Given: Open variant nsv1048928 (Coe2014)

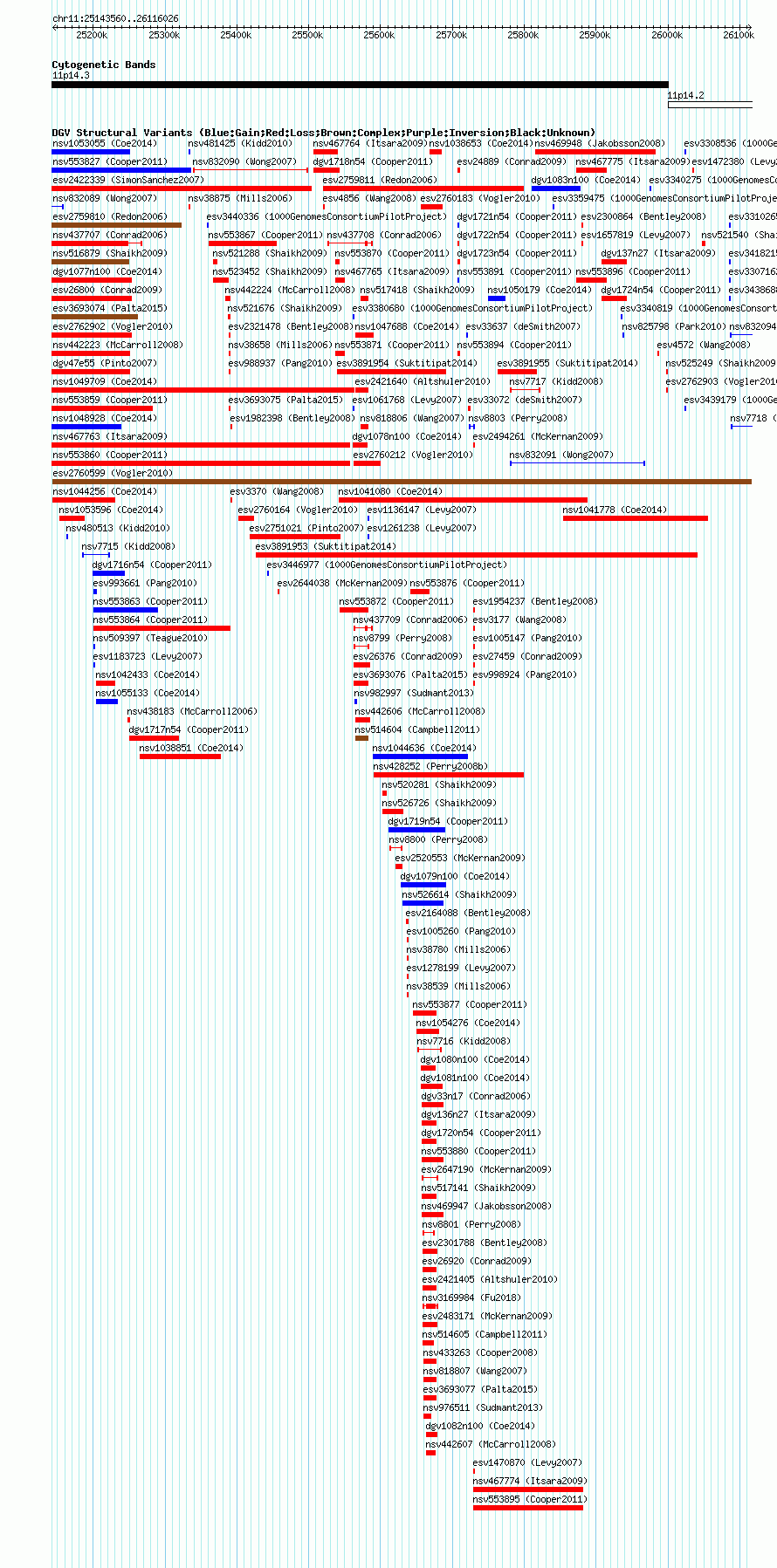Looking at the screenshot, I should [105, 418].
